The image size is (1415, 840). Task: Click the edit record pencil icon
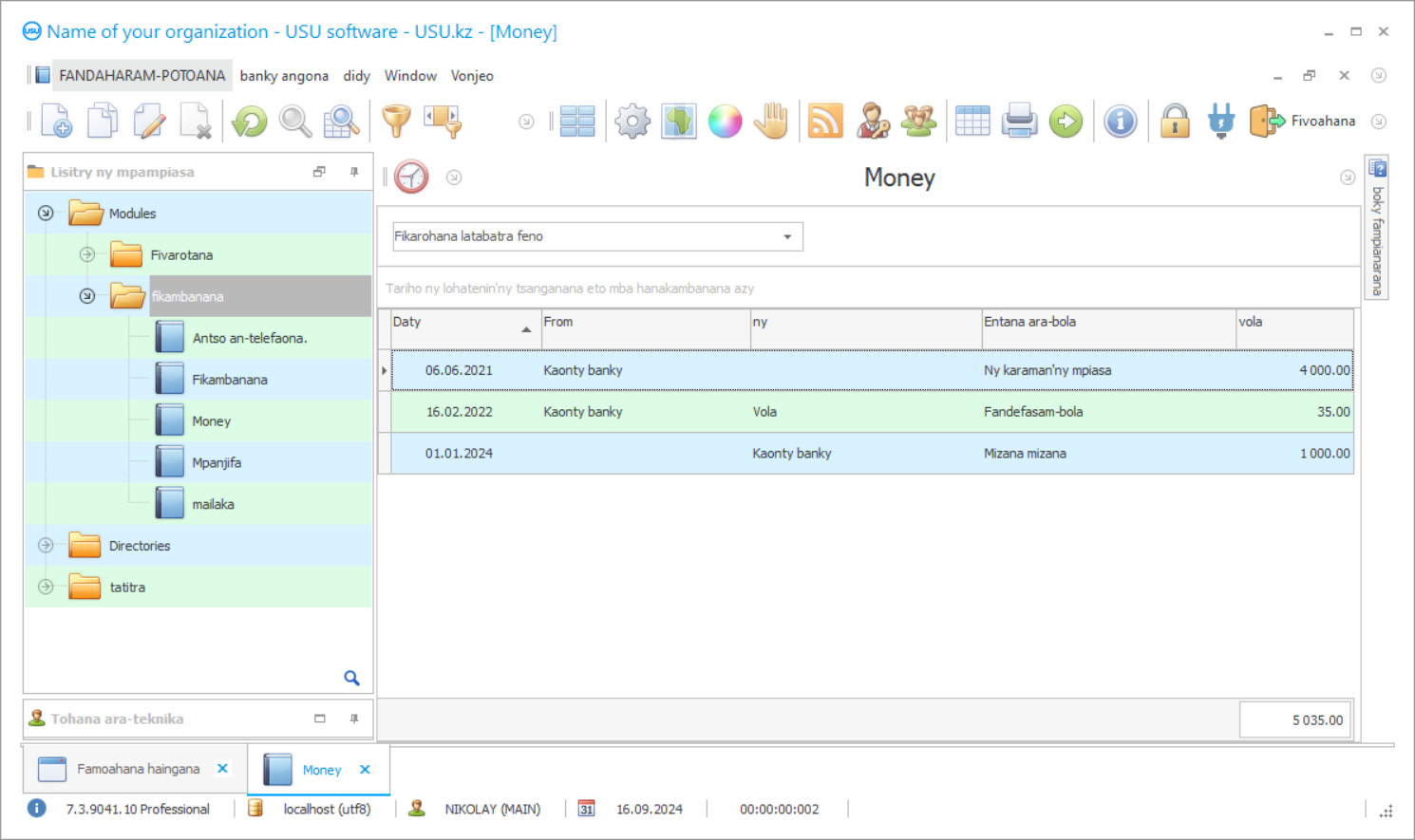point(149,121)
